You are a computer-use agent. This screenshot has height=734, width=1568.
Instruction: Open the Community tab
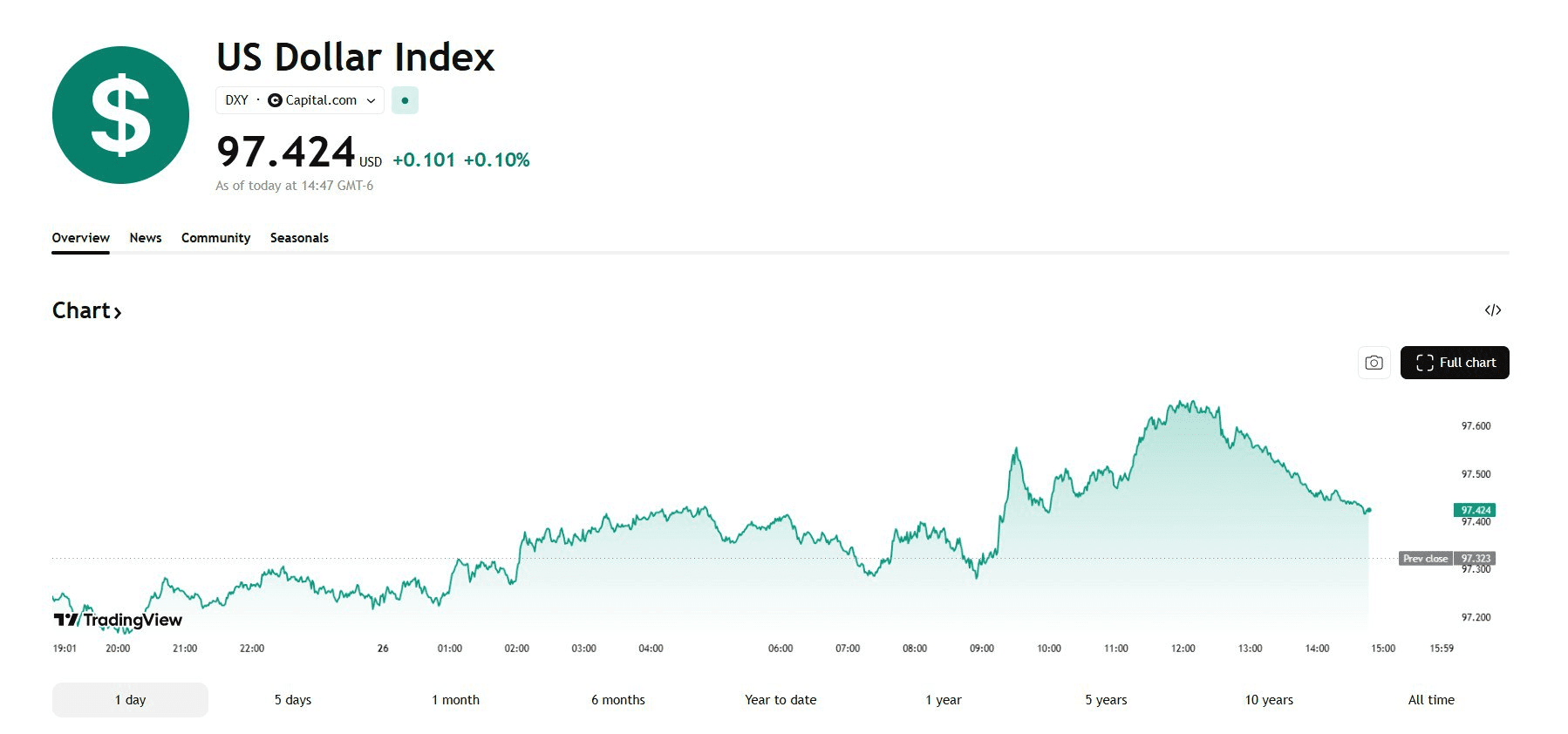215,238
